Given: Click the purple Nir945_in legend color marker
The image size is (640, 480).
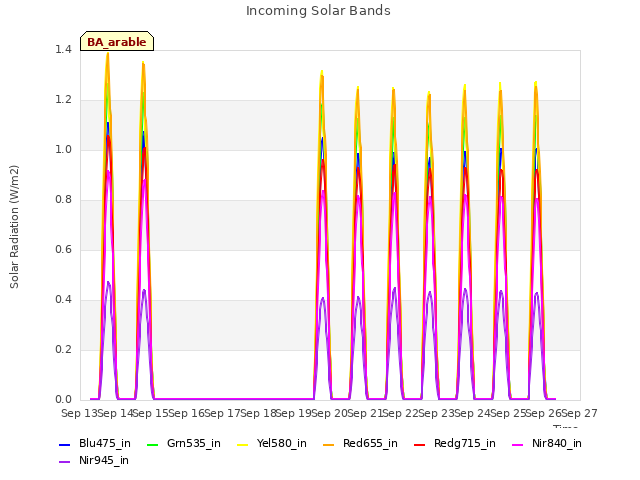Looking at the screenshot, I should click(64, 462).
